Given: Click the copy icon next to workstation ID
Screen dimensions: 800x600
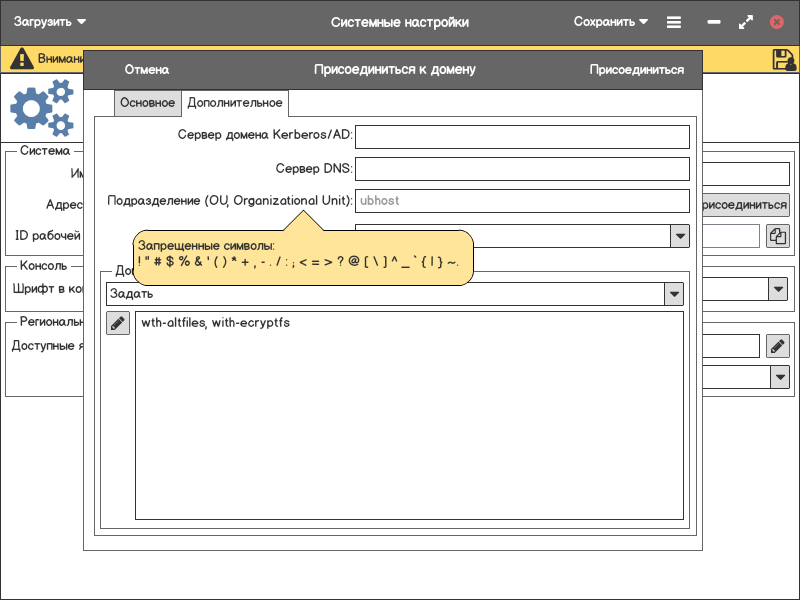Looking at the screenshot, I should coord(778,236).
